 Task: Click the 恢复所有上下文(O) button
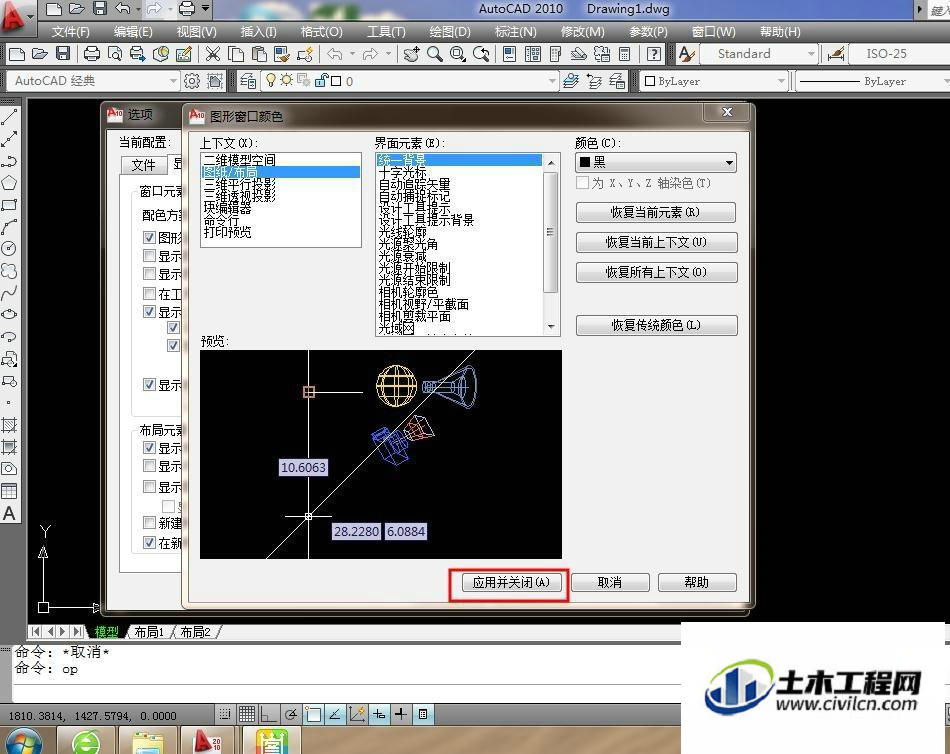[656, 272]
